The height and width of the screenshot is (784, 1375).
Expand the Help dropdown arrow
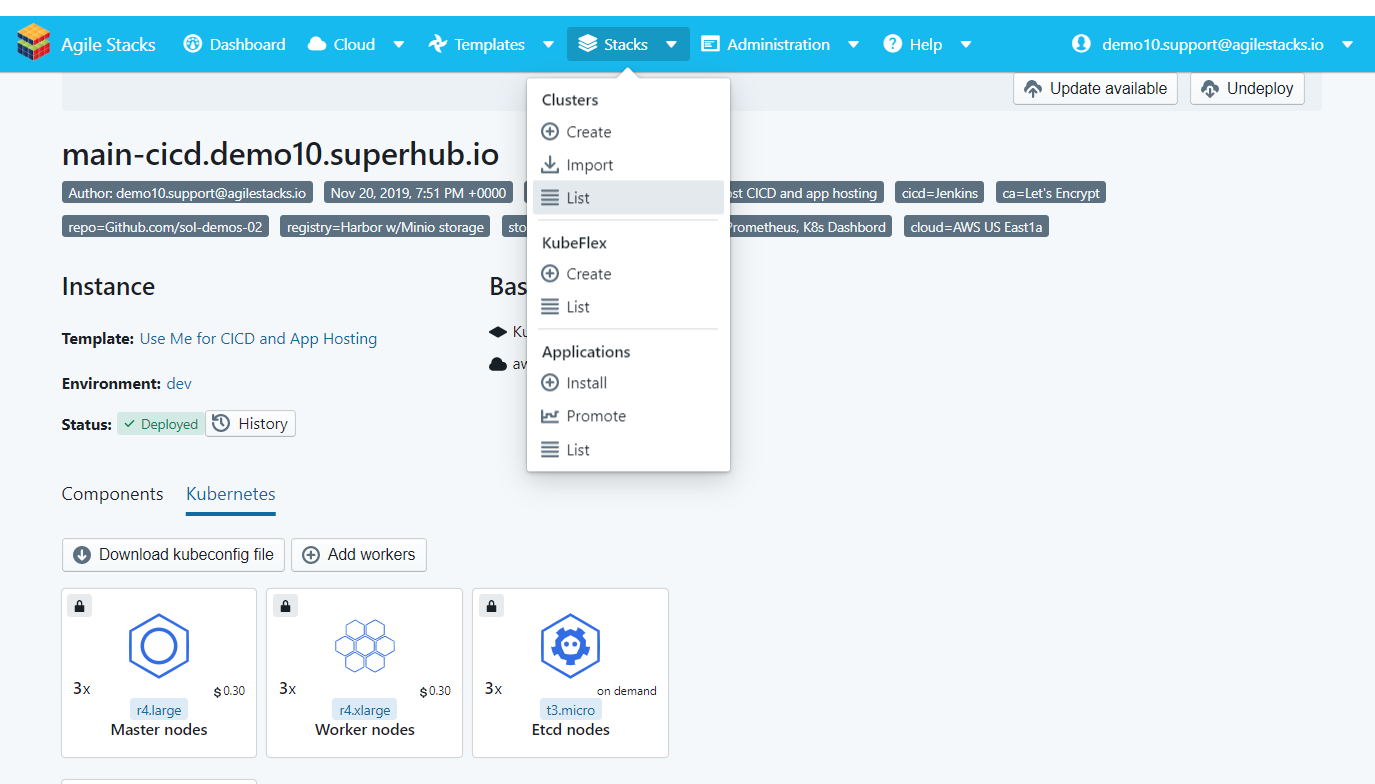[x=966, y=44]
